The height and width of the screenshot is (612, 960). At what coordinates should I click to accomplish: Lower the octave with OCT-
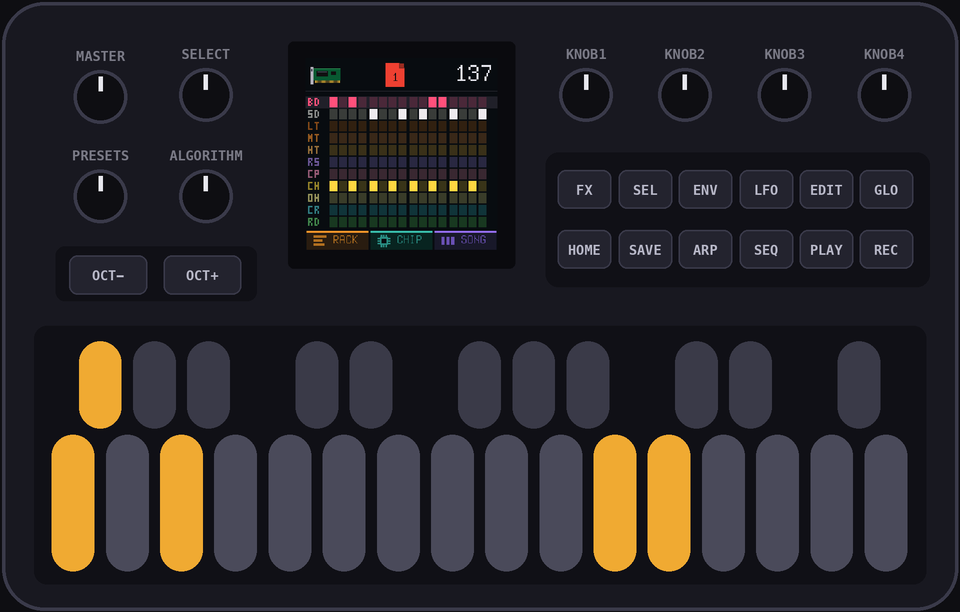point(108,275)
